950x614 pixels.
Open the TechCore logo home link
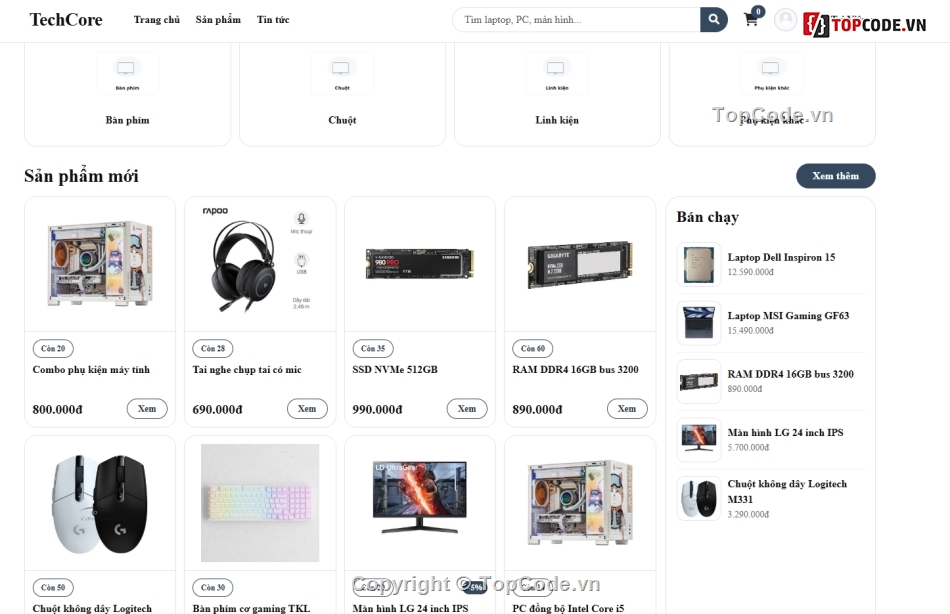coord(66,19)
